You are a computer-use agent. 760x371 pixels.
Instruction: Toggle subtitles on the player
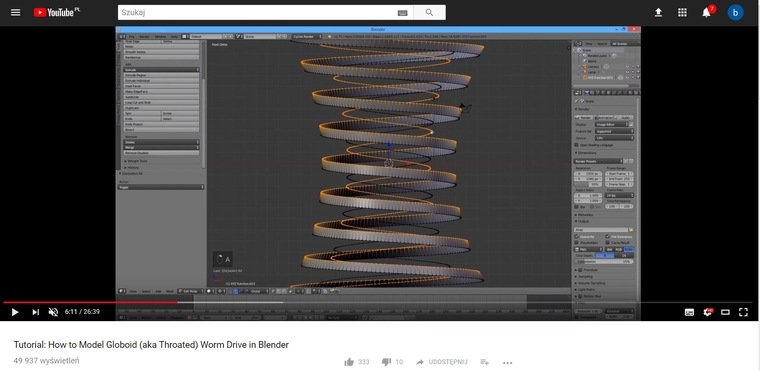[689, 312]
